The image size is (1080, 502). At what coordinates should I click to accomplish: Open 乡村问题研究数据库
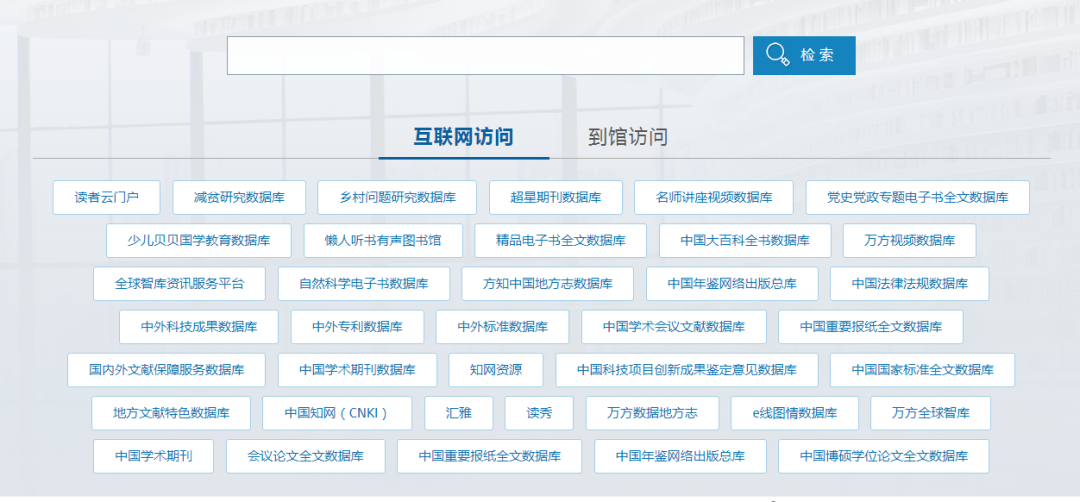click(x=397, y=198)
